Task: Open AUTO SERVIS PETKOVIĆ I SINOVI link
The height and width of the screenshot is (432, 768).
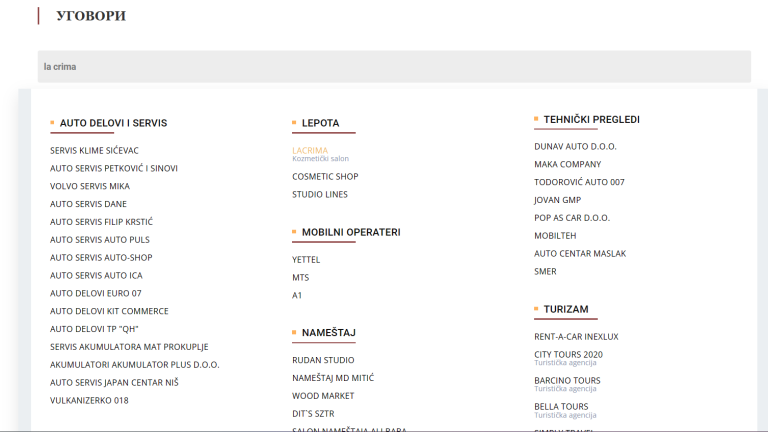Action: [114, 168]
